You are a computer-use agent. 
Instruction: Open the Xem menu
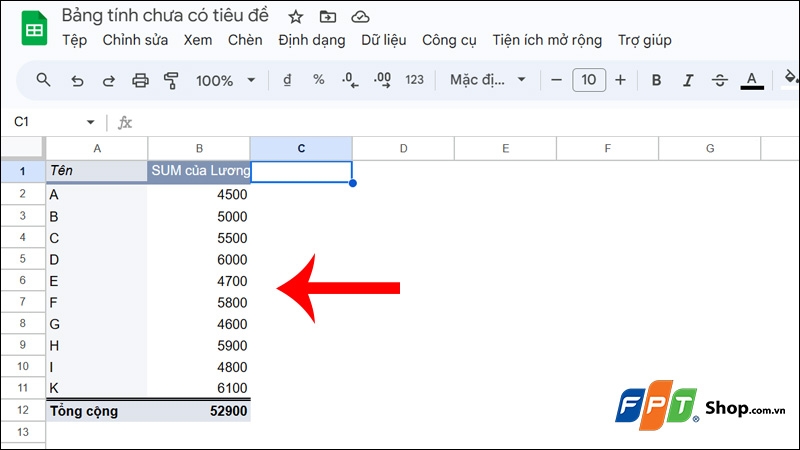click(x=198, y=40)
